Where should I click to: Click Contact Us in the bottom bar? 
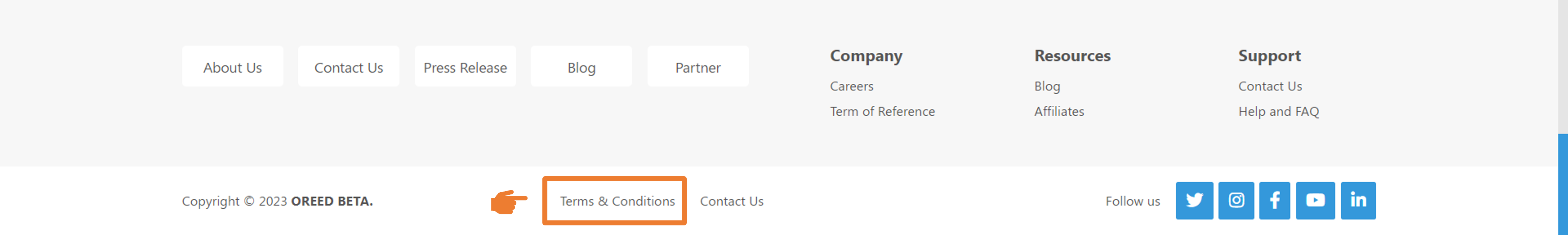point(732,201)
